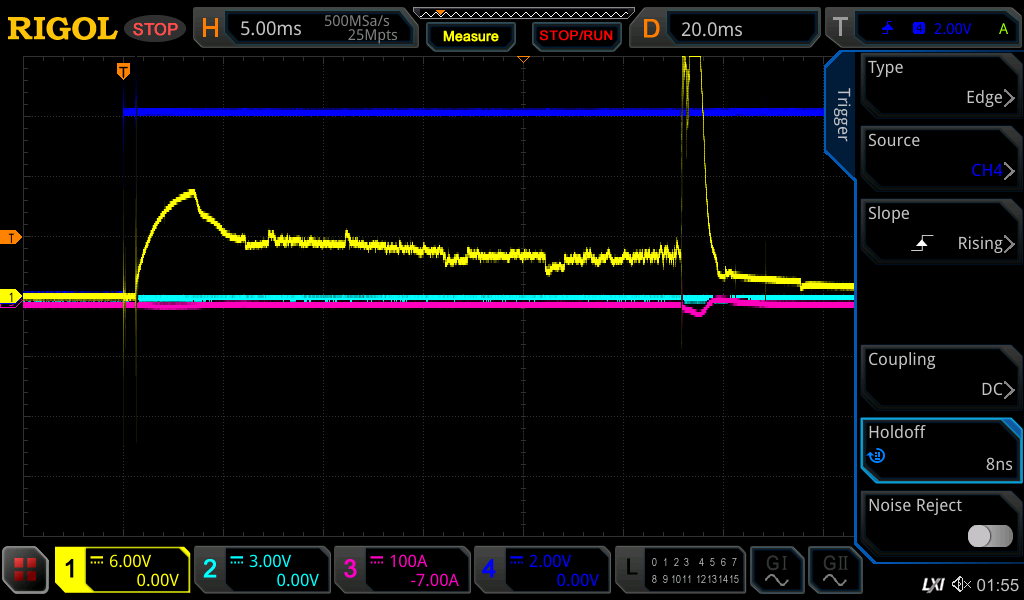Image resolution: width=1024 pixels, height=600 pixels.
Task: Open the GI signal generator icon
Action: (776, 570)
